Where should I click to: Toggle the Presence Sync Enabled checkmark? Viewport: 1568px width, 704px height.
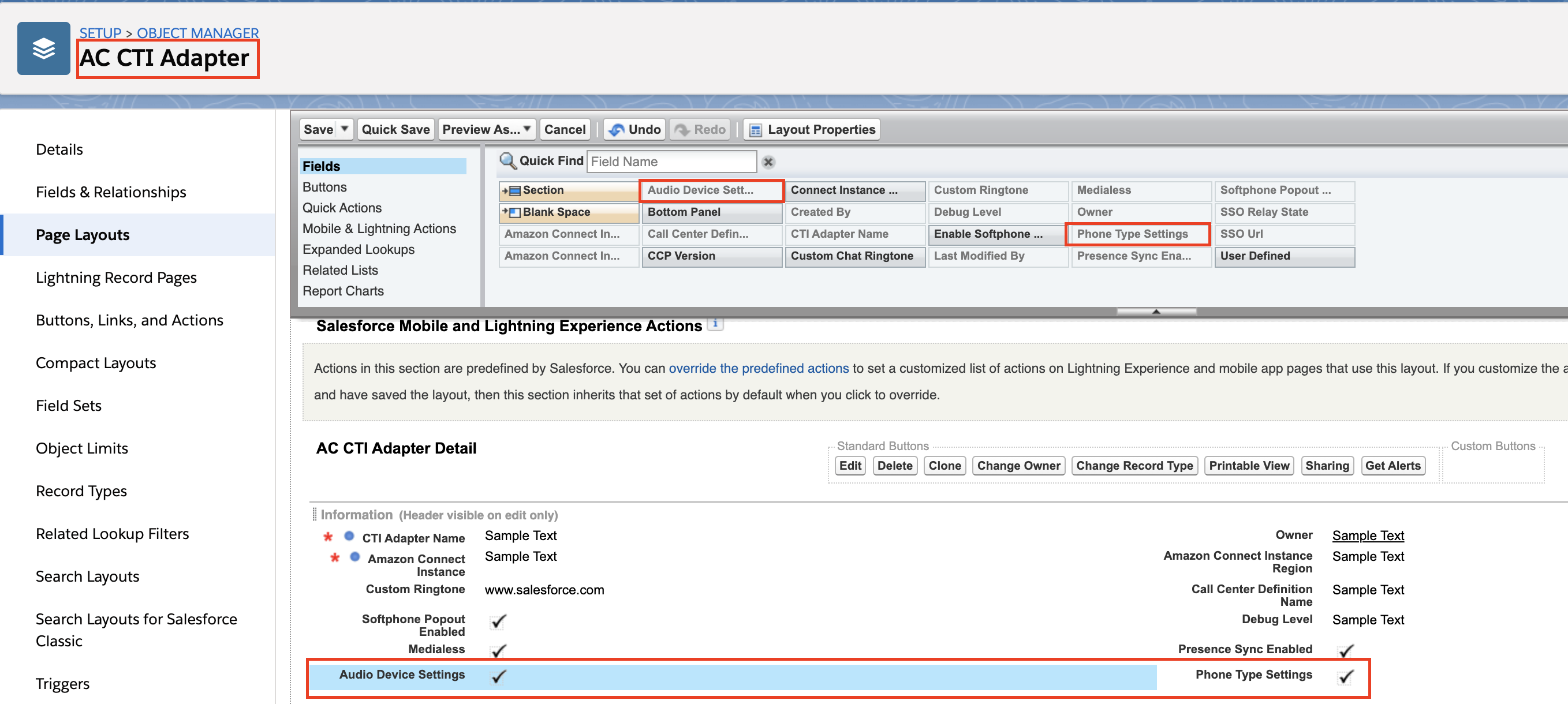click(x=1346, y=650)
